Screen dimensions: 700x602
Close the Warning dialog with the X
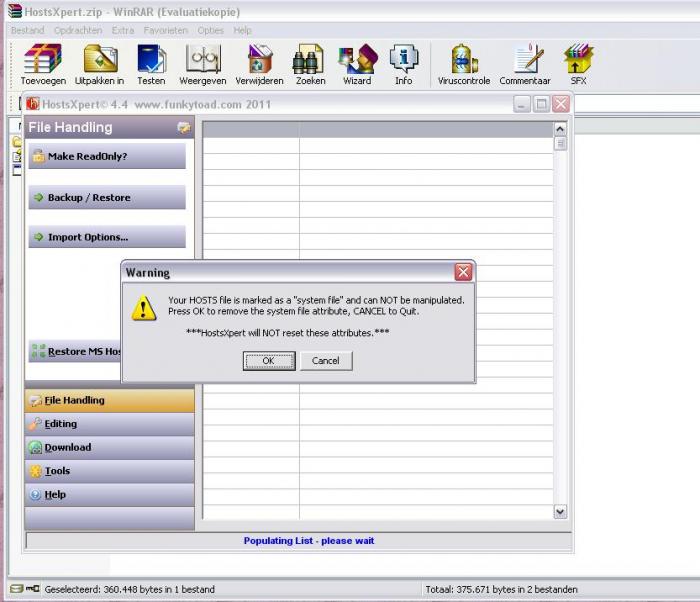(463, 272)
